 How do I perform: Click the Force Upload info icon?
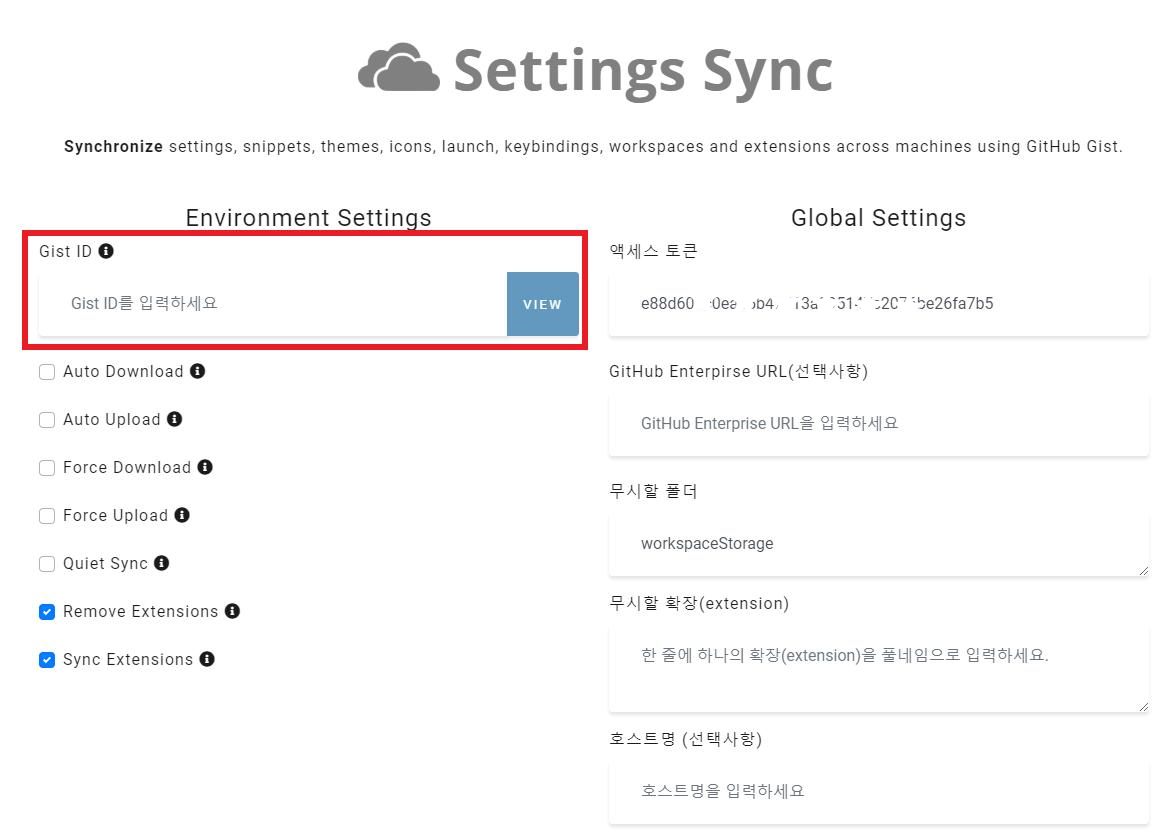click(182, 515)
